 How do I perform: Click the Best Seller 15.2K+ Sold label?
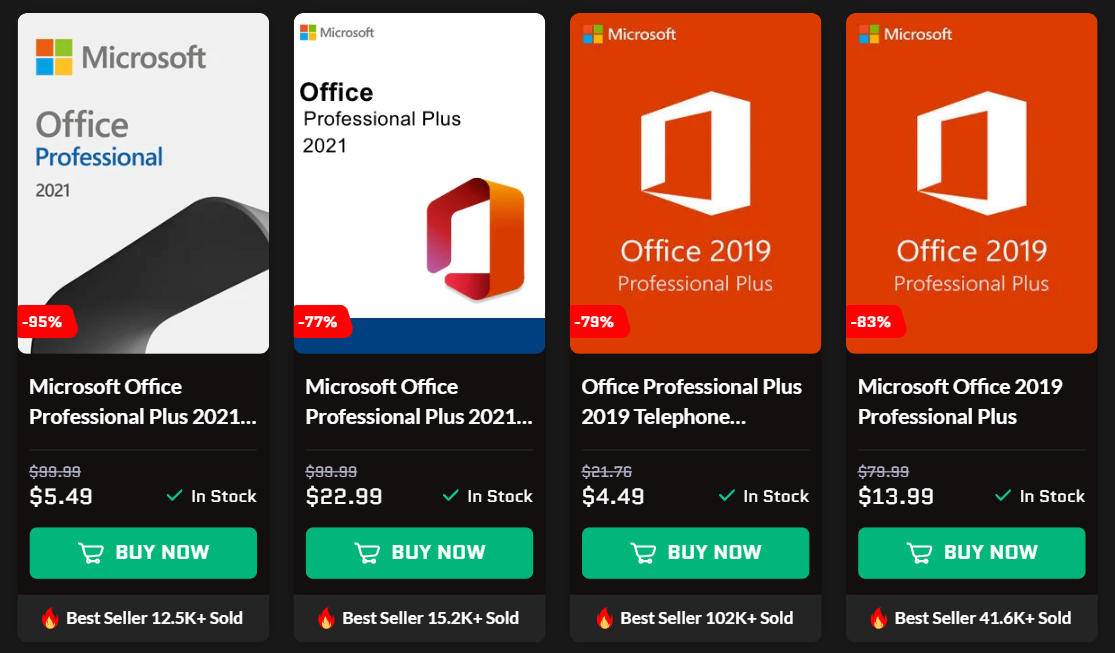coord(419,618)
